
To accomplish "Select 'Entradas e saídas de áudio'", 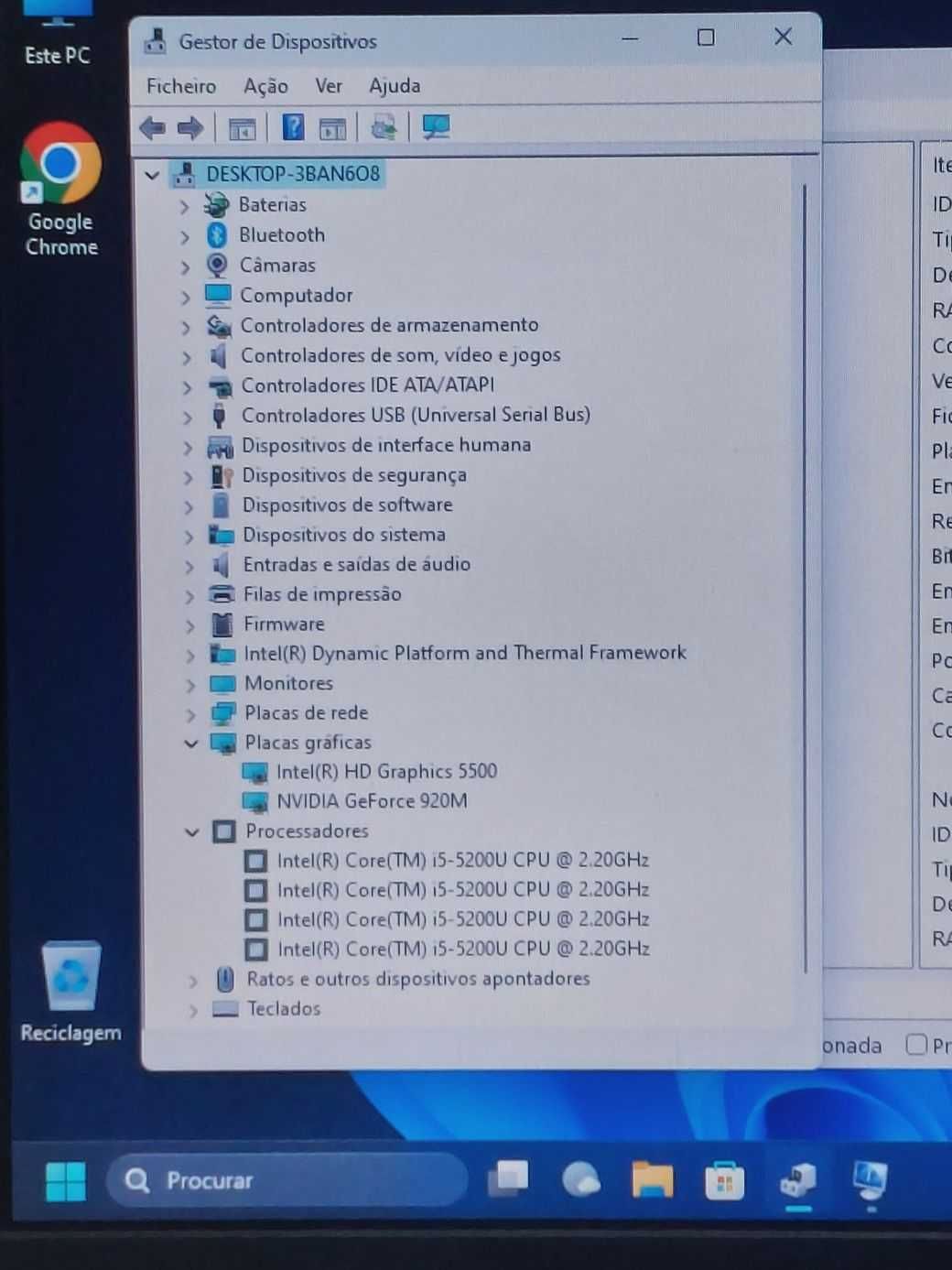I will point(356,564).
